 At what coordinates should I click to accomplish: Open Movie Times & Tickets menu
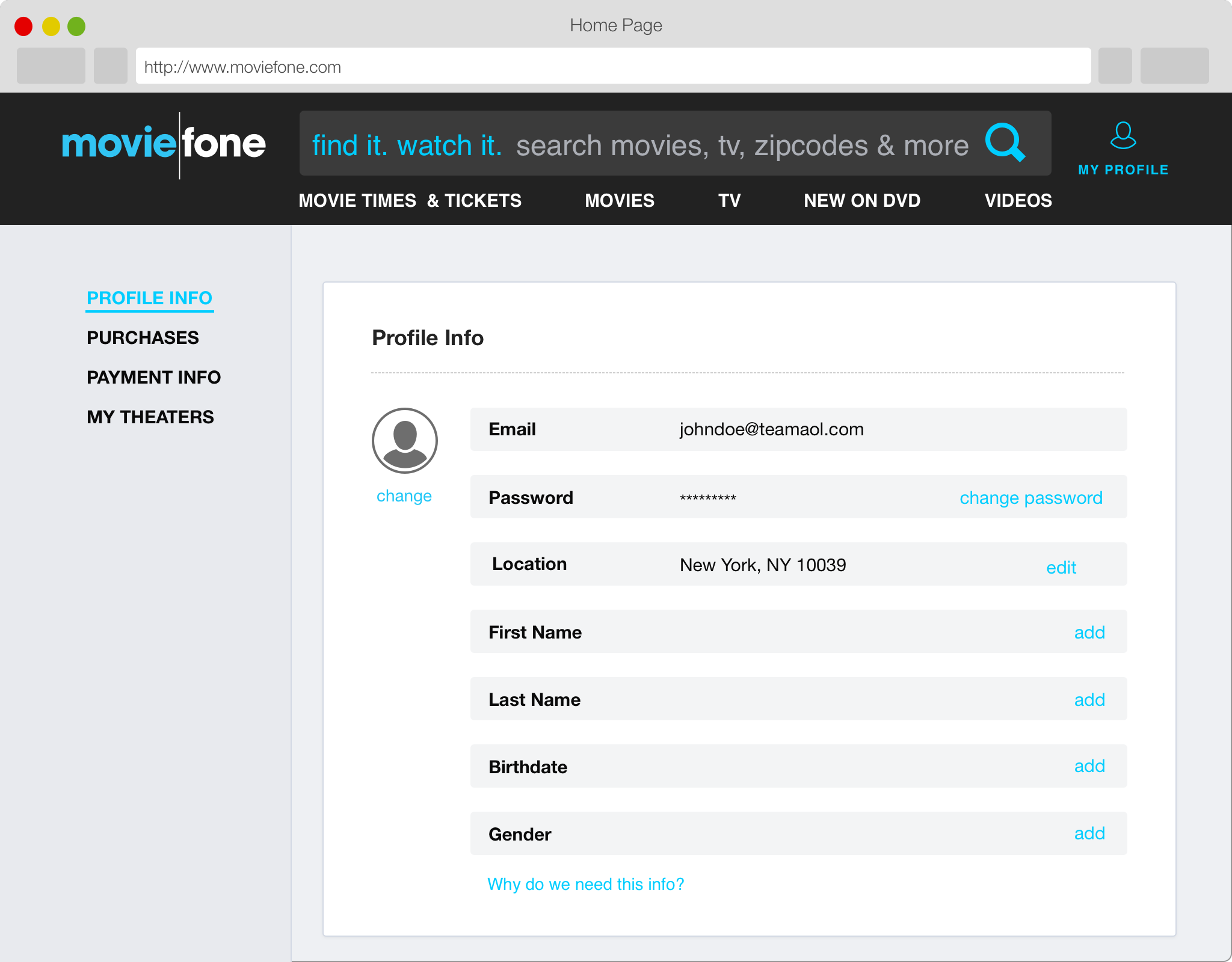tap(410, 200)
